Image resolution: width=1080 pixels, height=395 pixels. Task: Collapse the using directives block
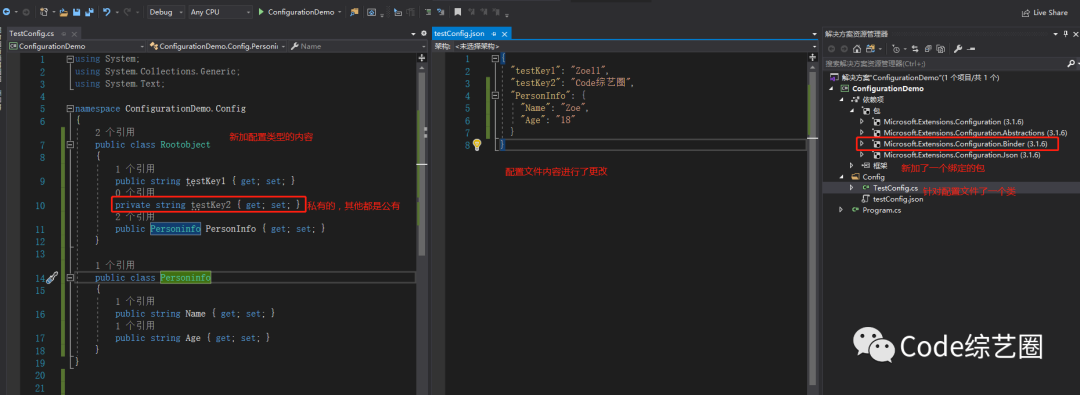(x=69, y=59)
